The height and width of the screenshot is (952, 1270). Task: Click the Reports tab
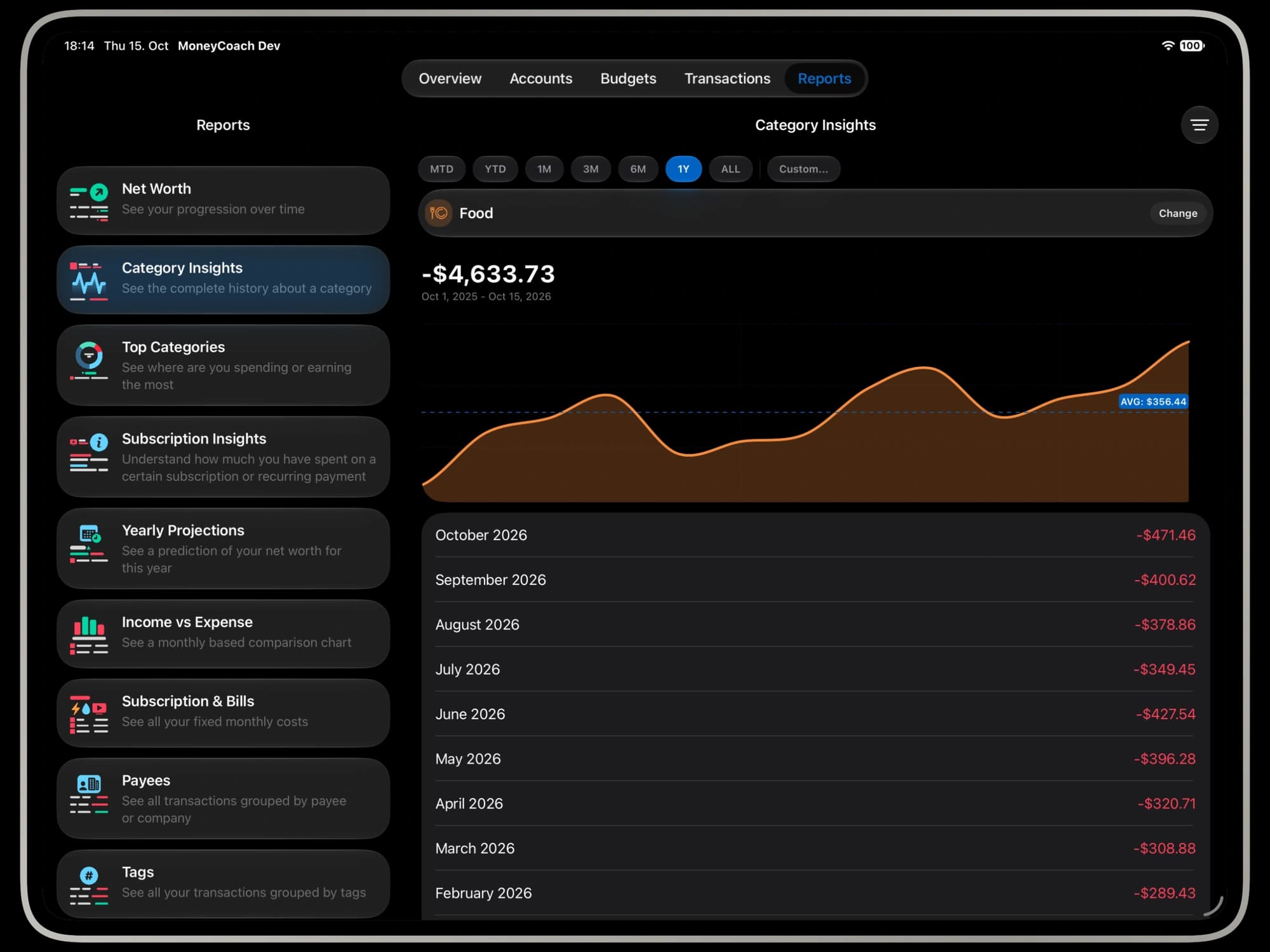pyautogui.click(x=824, y=79)
